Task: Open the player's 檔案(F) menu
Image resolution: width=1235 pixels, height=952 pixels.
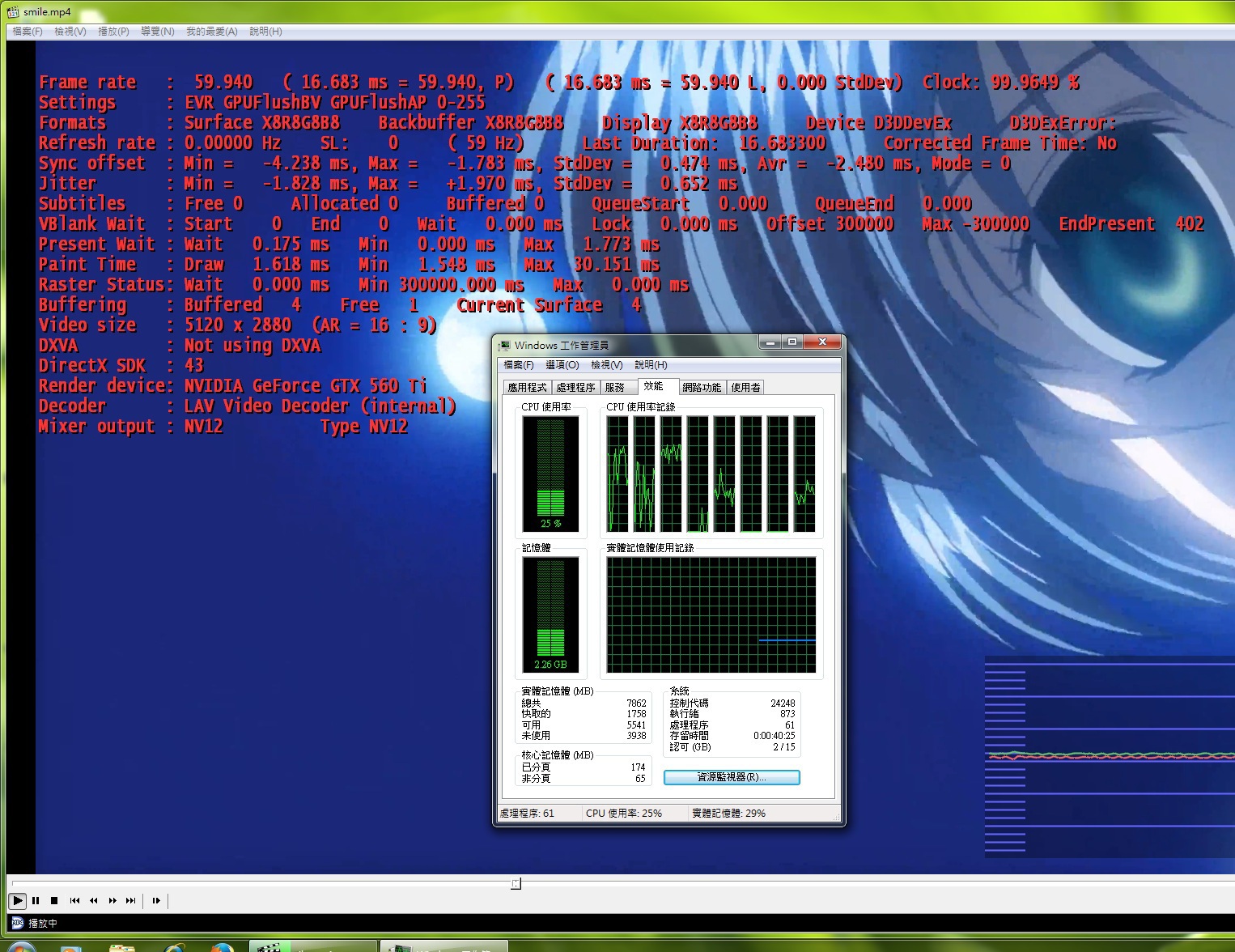Action: [x=28, y=32]
